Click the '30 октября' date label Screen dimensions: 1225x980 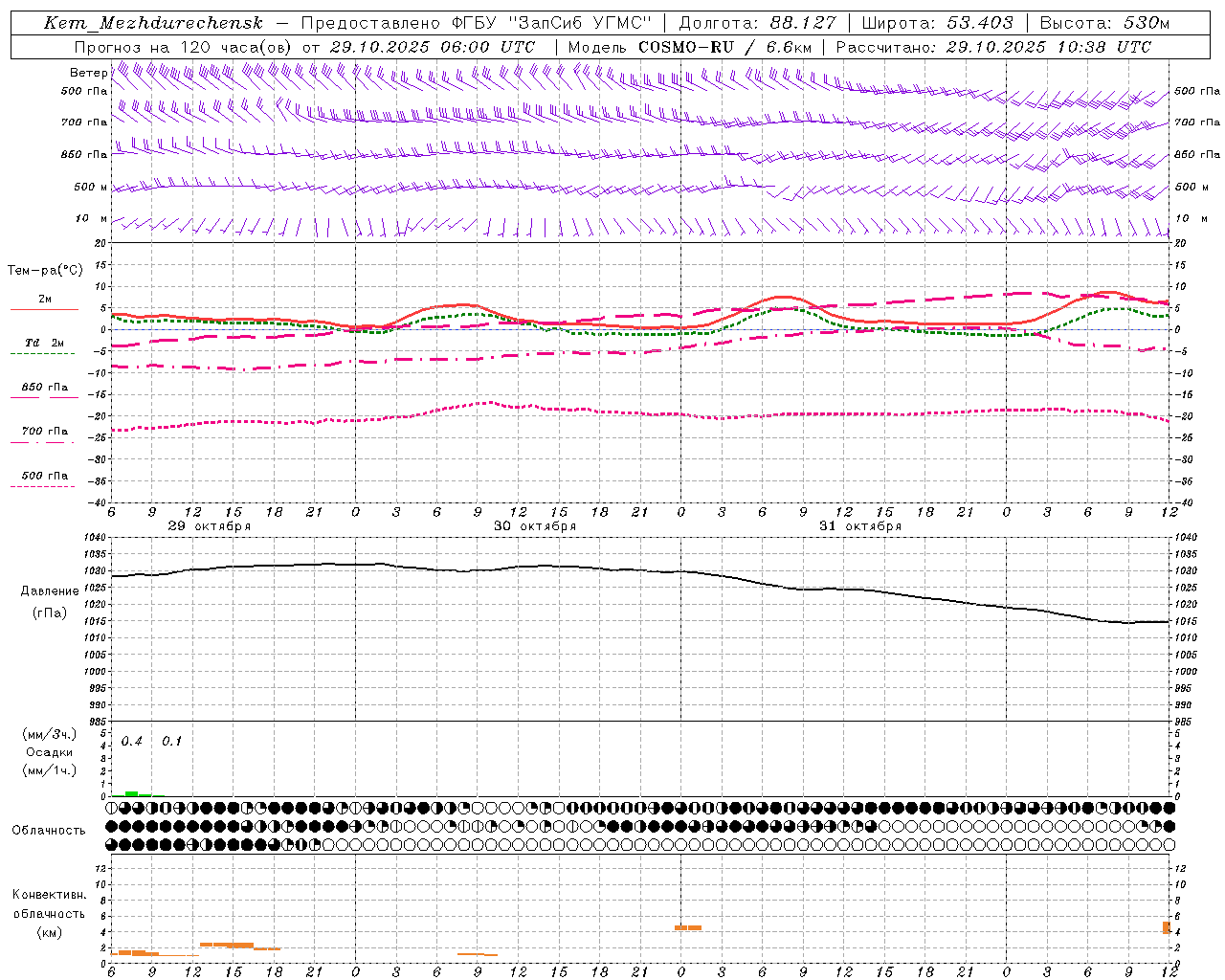click(535, 526)
